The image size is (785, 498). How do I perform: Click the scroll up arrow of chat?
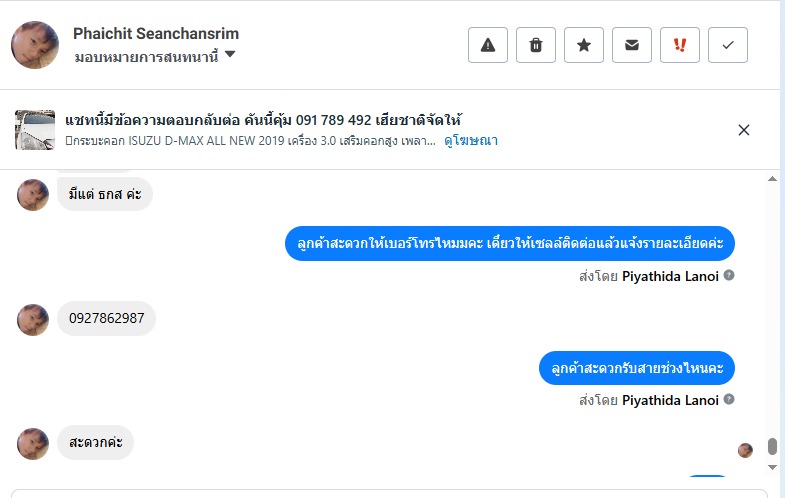(772, 179)
